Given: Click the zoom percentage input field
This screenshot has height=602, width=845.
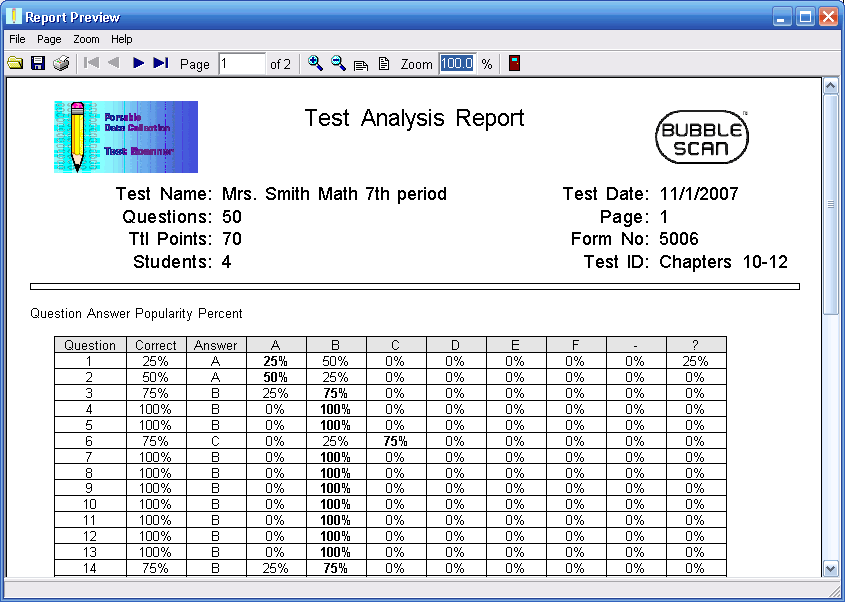Looking at the screenshot, I should click(458, 64).
